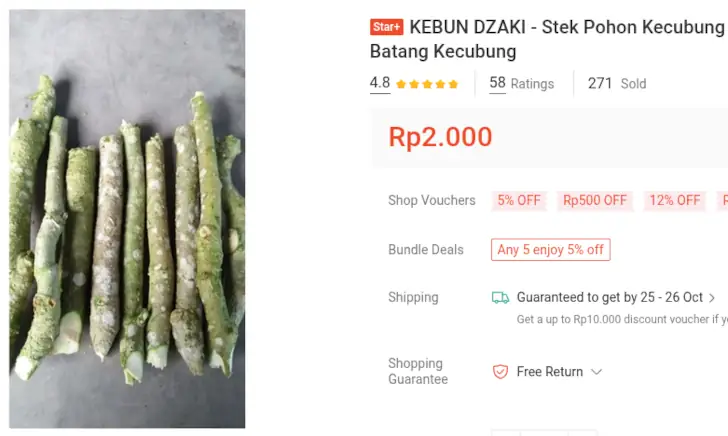Click the 271 Sold count
Image resolution: width=728 pixels, height=436 pixels.
tap(616, 84)
